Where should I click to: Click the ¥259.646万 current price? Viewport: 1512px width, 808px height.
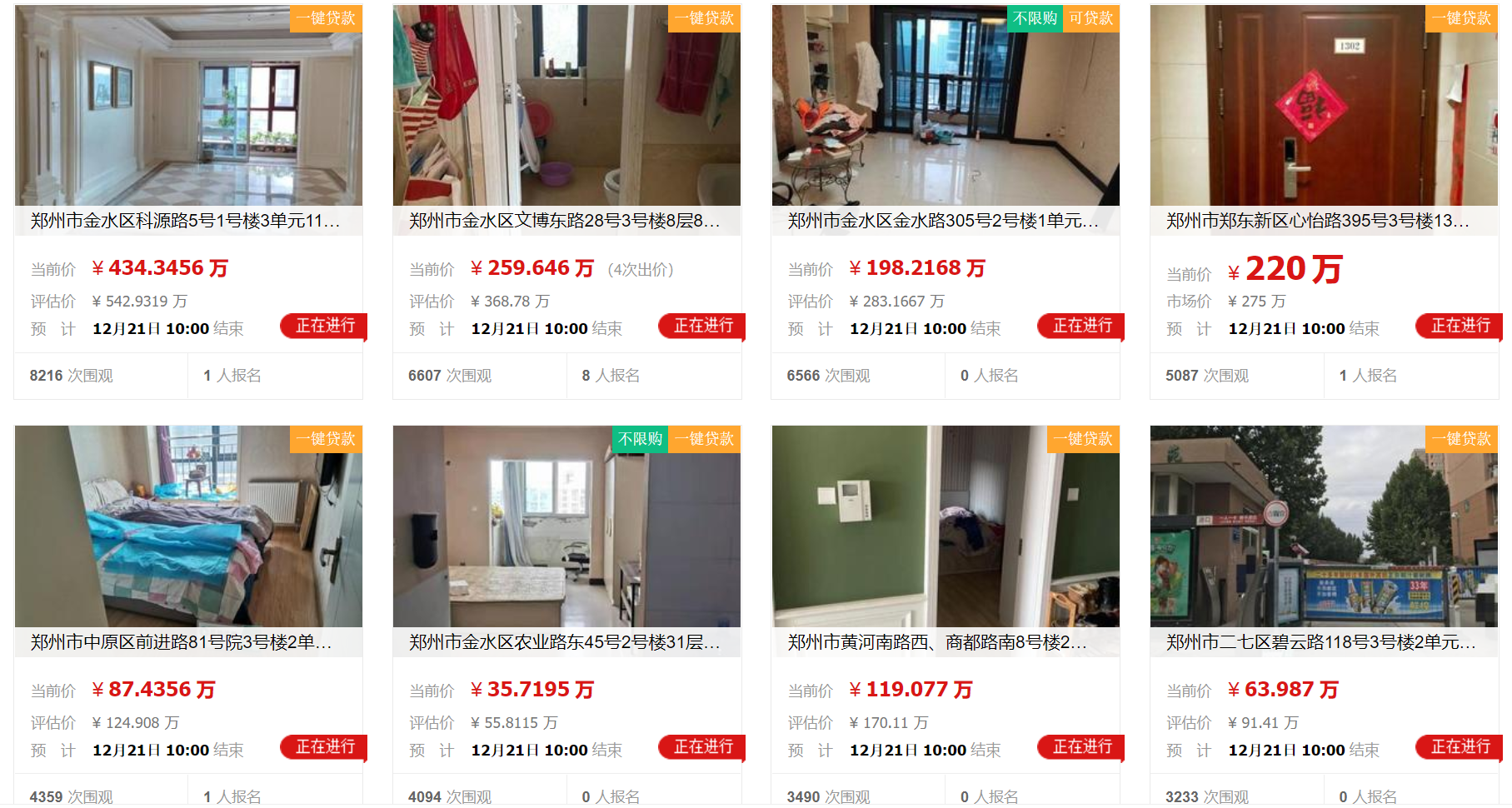(531, 268)
